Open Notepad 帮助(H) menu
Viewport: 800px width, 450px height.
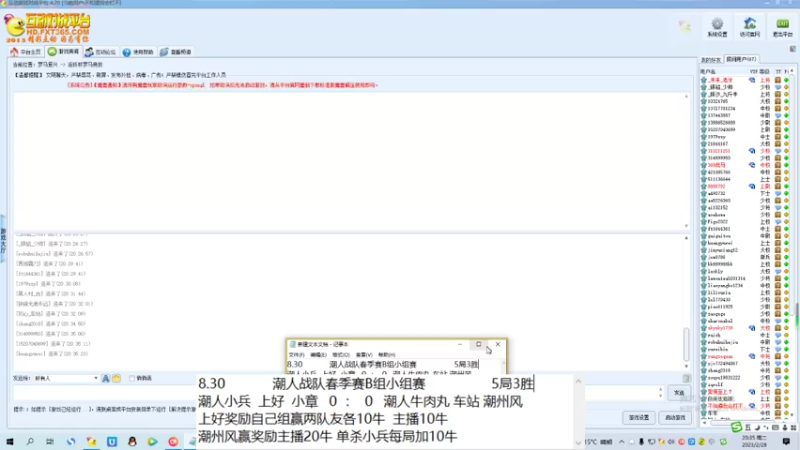(387, 355)
